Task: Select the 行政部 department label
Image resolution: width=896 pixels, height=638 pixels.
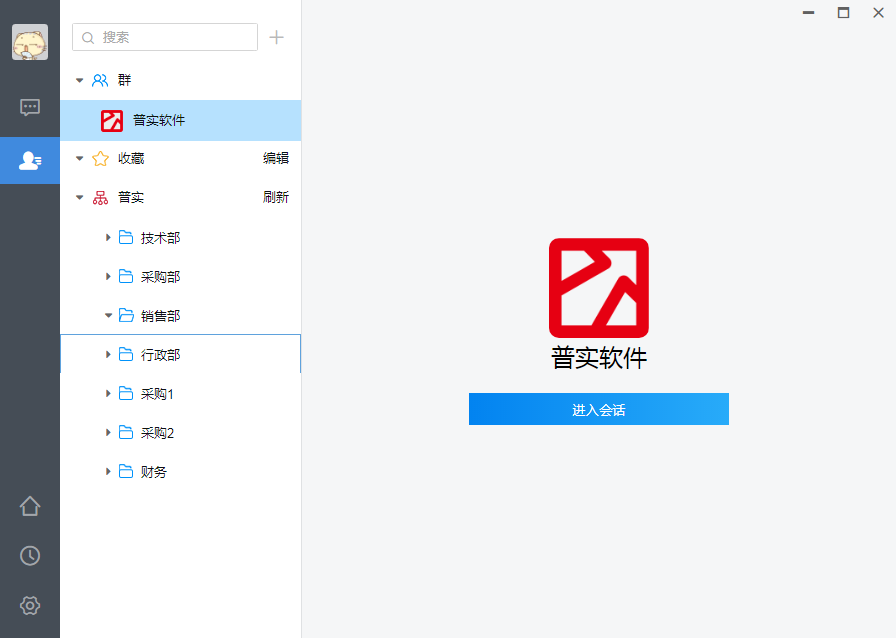Action: (x=161, y=355)
